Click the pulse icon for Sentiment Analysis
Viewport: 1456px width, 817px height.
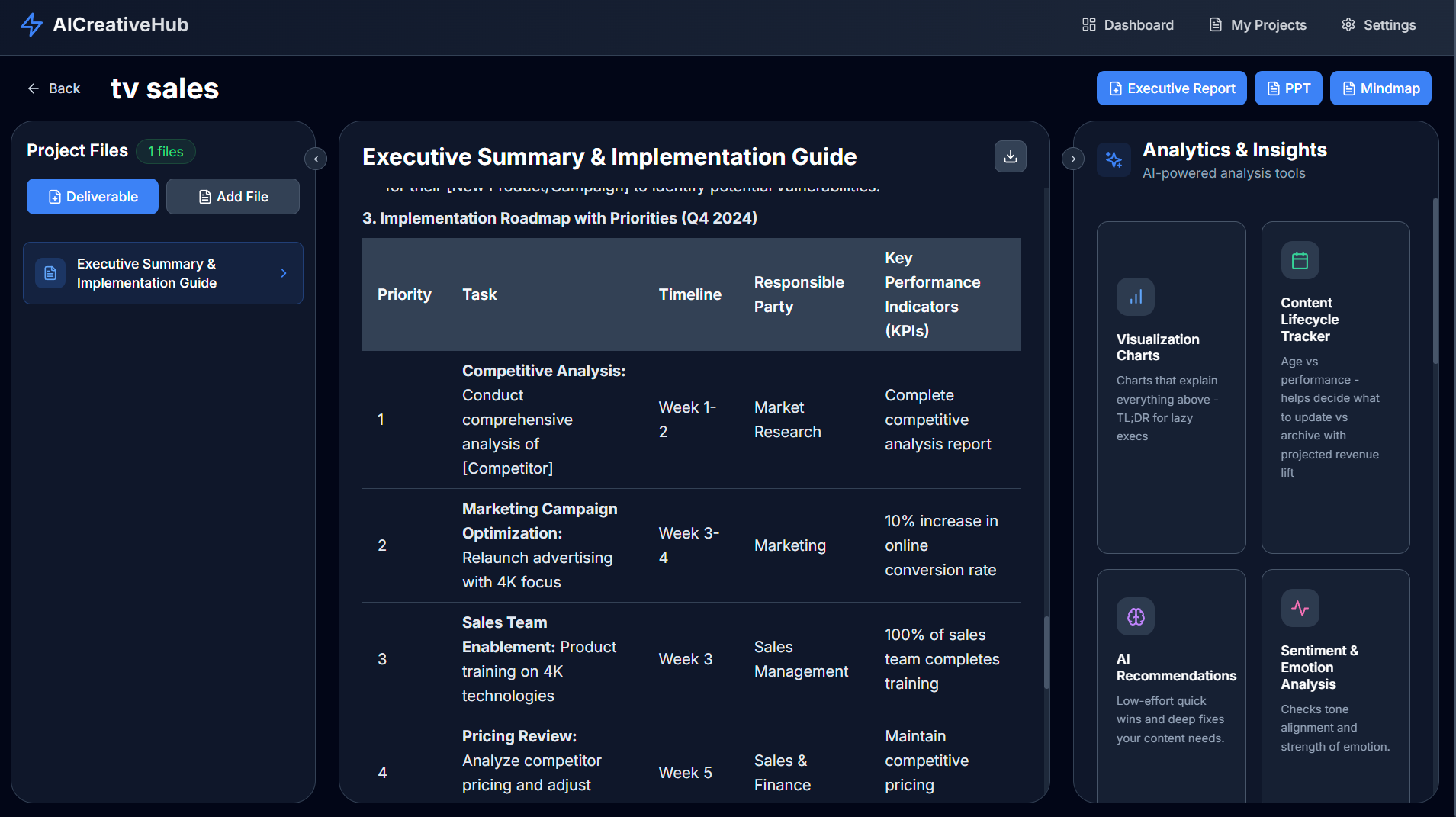(x=1300, y=608)
